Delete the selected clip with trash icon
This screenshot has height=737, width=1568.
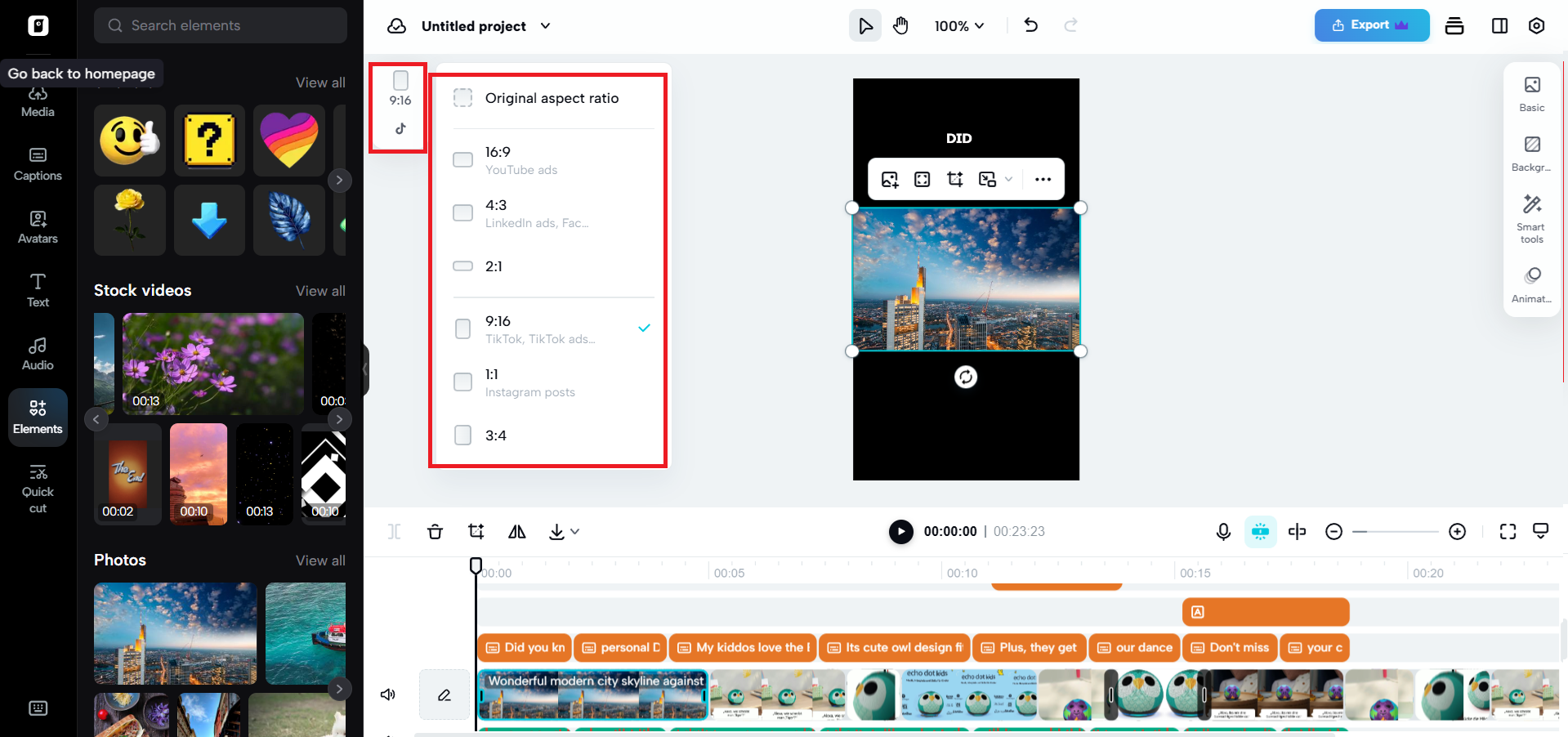pos(435,532)
